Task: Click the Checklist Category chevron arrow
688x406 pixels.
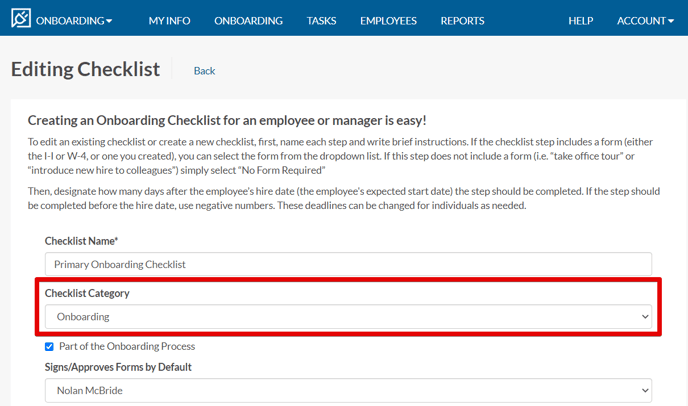Action: coord(645,316)
